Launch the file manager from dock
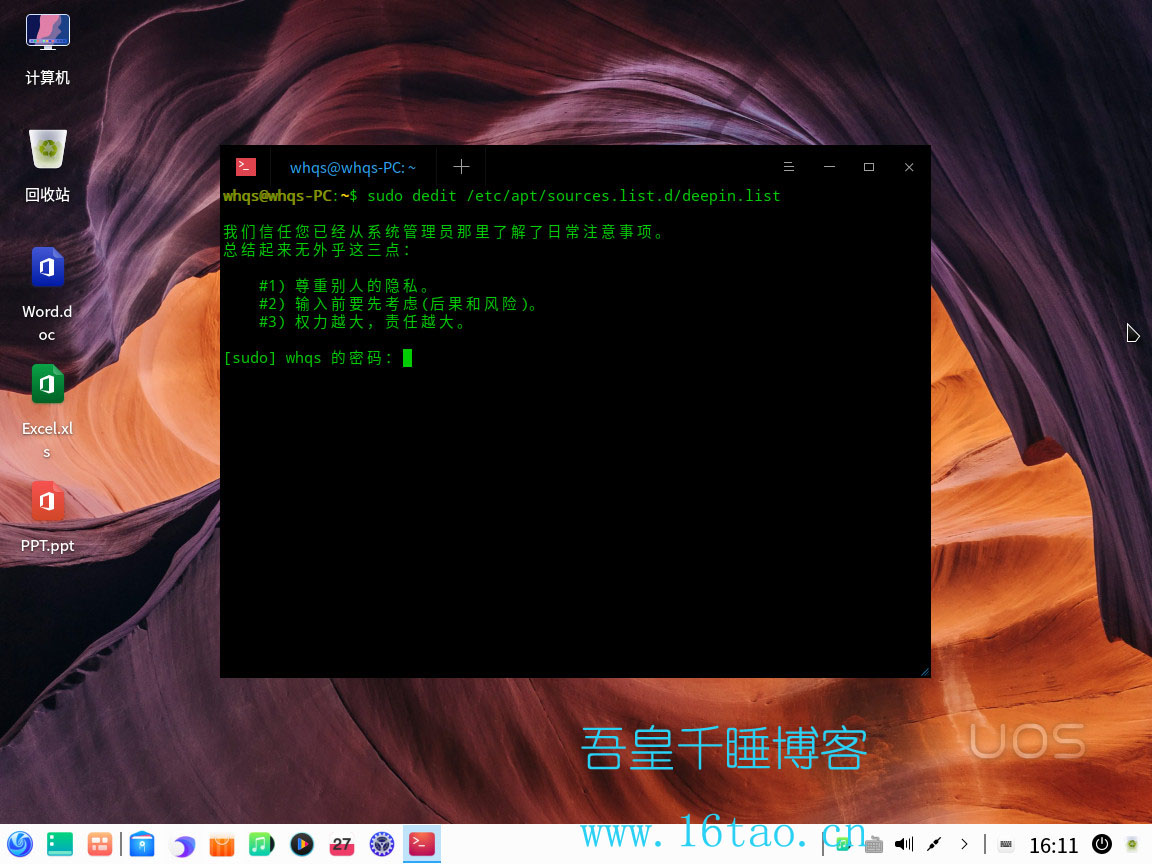 142,844
